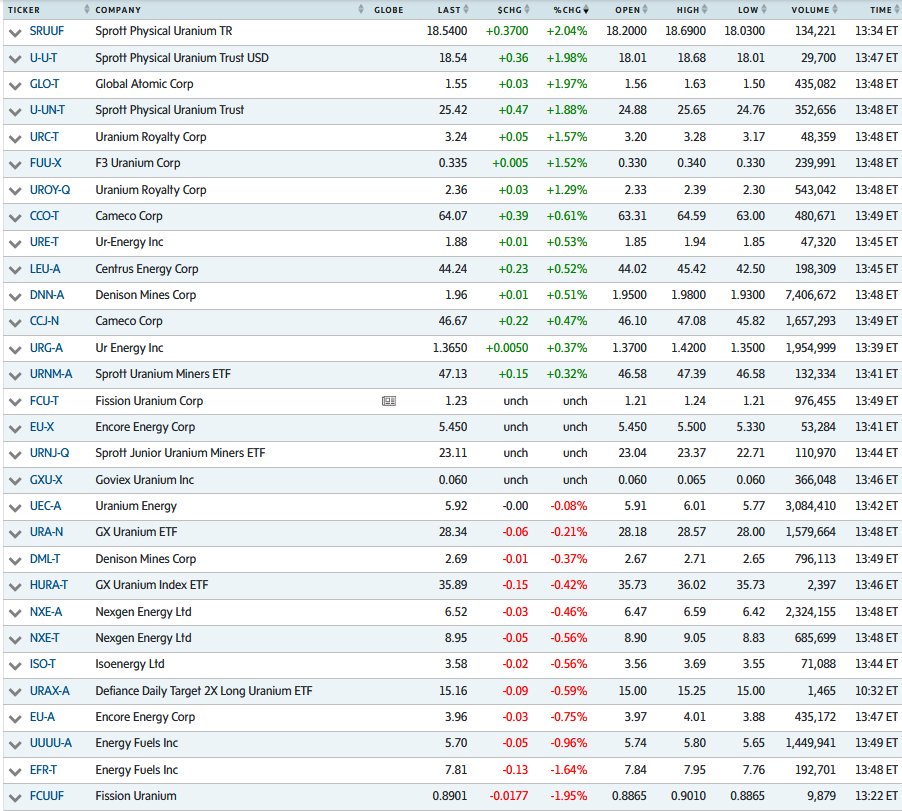Expand the EU-X row chevron

point(15,429)
